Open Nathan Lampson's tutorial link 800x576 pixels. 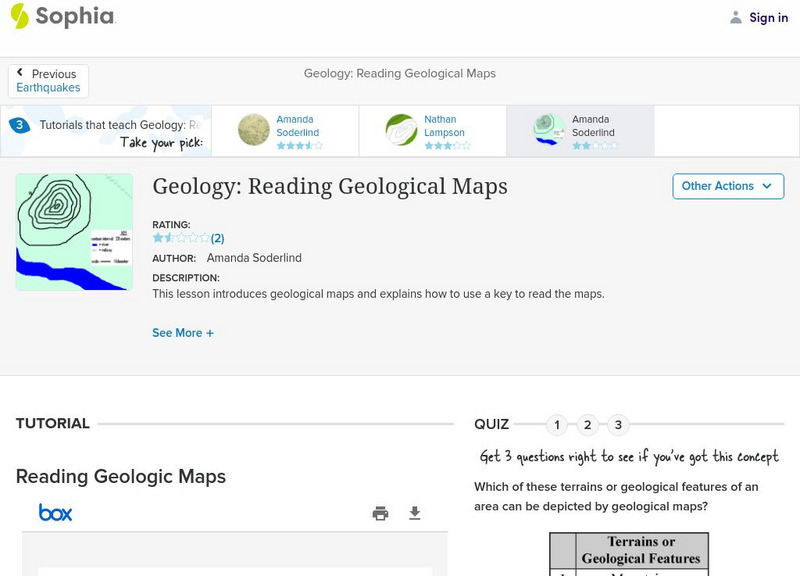tap(444, 126)
